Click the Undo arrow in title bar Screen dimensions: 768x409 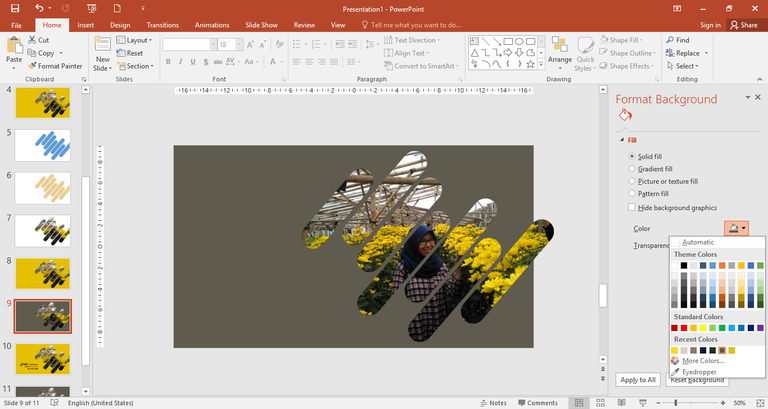pos(37,7)
